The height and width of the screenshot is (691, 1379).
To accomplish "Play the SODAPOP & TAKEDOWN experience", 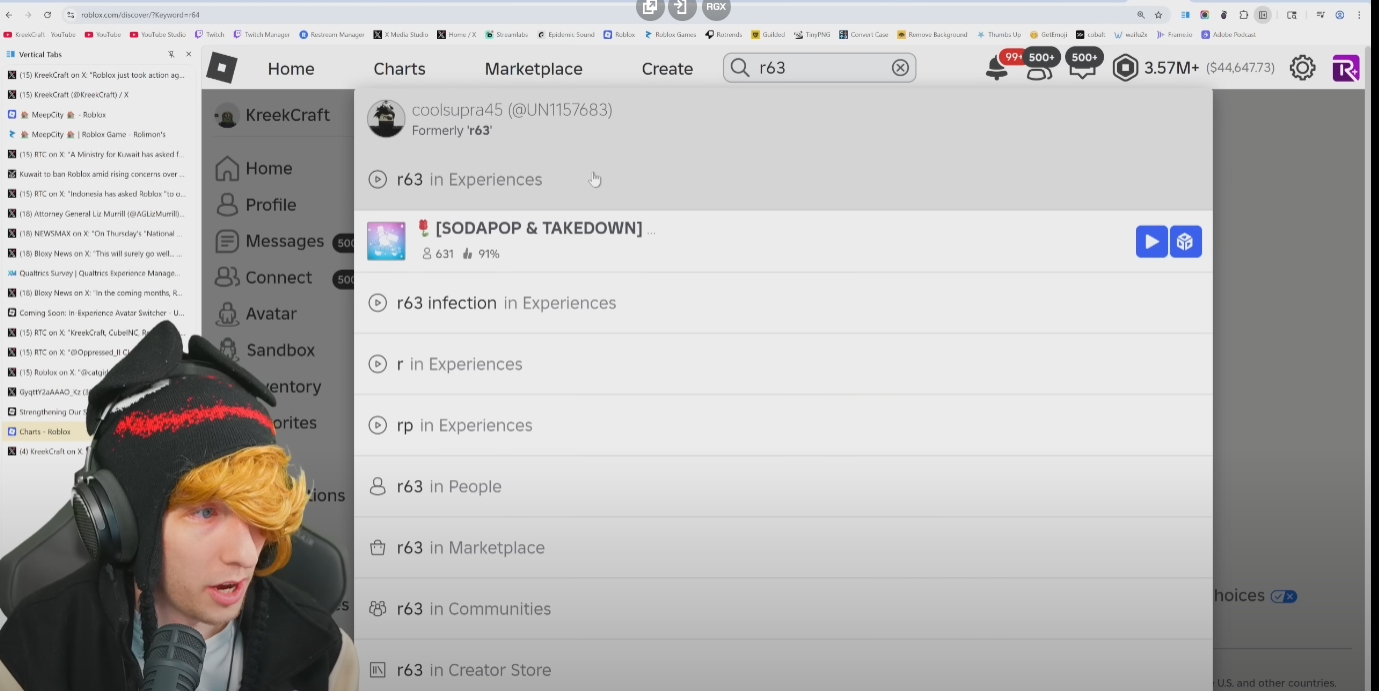I will point(1151,241).
